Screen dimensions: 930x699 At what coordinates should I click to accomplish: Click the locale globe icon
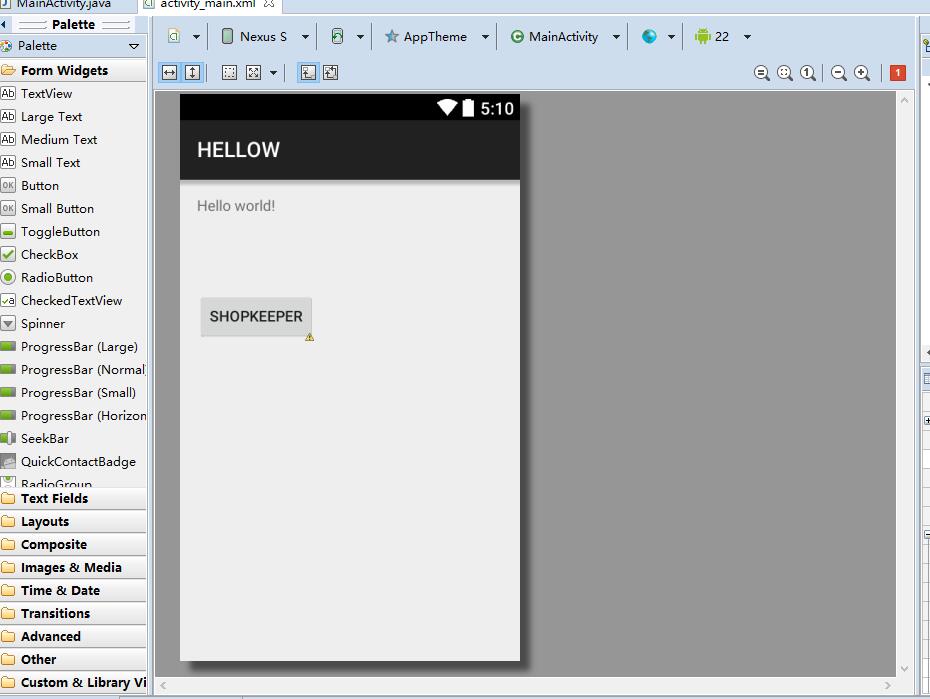click(x=649, y=37)
